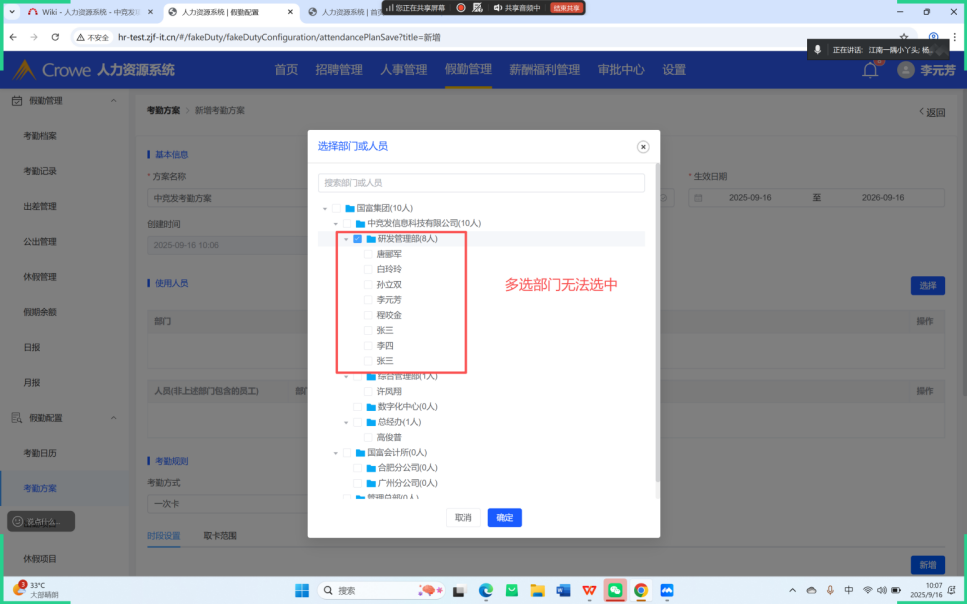Tick the 许凤翔 checkbox
The image size is (968, 605).
click(369, 391)
